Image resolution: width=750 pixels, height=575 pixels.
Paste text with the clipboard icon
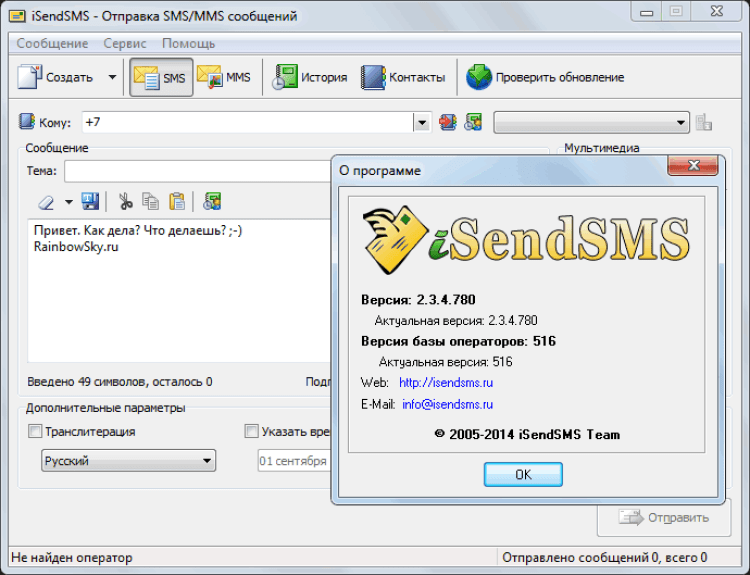[x=177, y=201]
